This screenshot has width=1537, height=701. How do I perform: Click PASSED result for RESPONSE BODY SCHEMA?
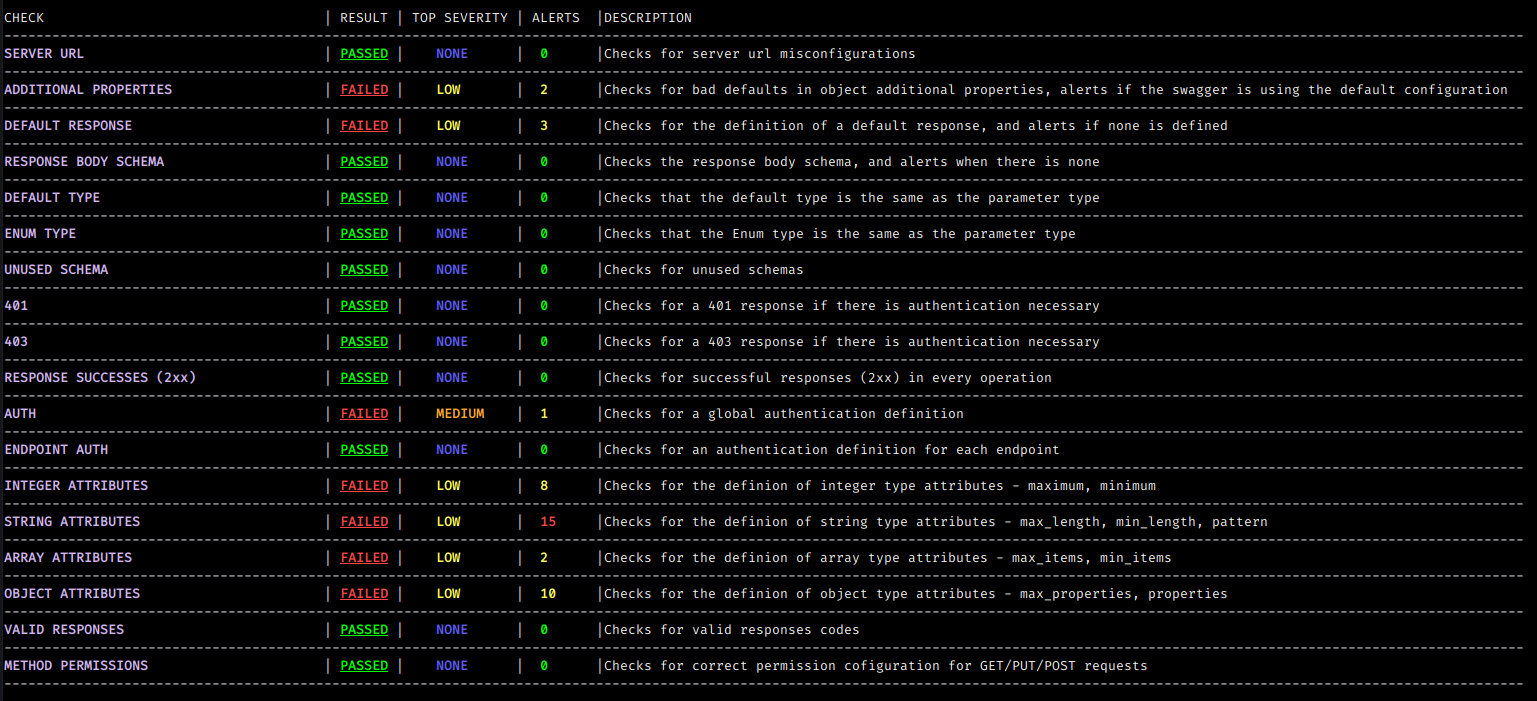(364, 162)
